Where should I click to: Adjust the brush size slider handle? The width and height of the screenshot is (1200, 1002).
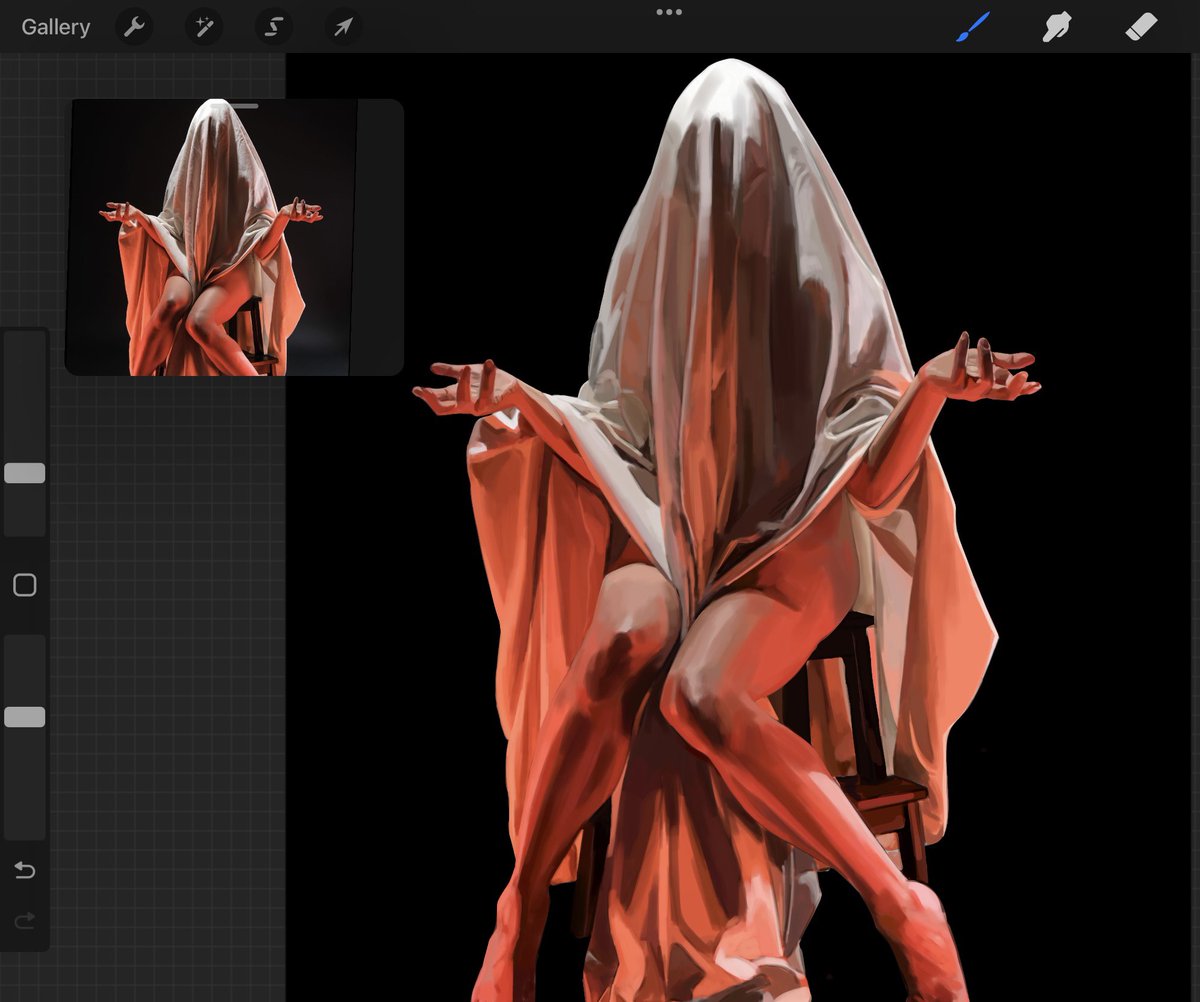coord(25,473)
